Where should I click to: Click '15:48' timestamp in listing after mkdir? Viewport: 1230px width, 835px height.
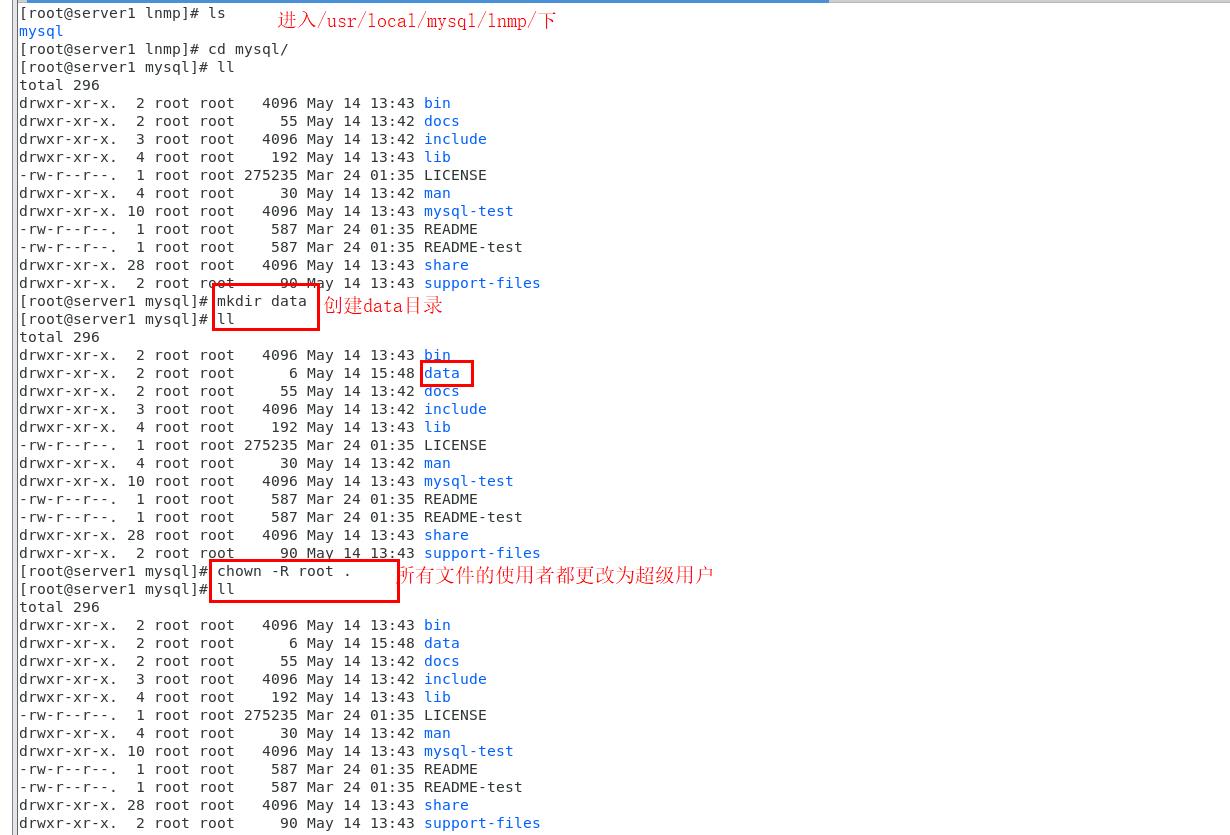click(392, 373)
